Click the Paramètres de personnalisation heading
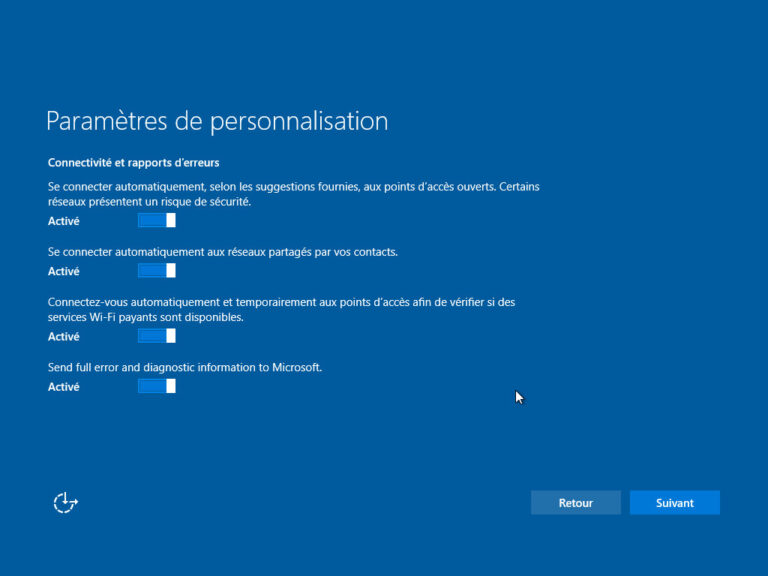The width and height of the screenshot is (768, 576). point(217,122)
